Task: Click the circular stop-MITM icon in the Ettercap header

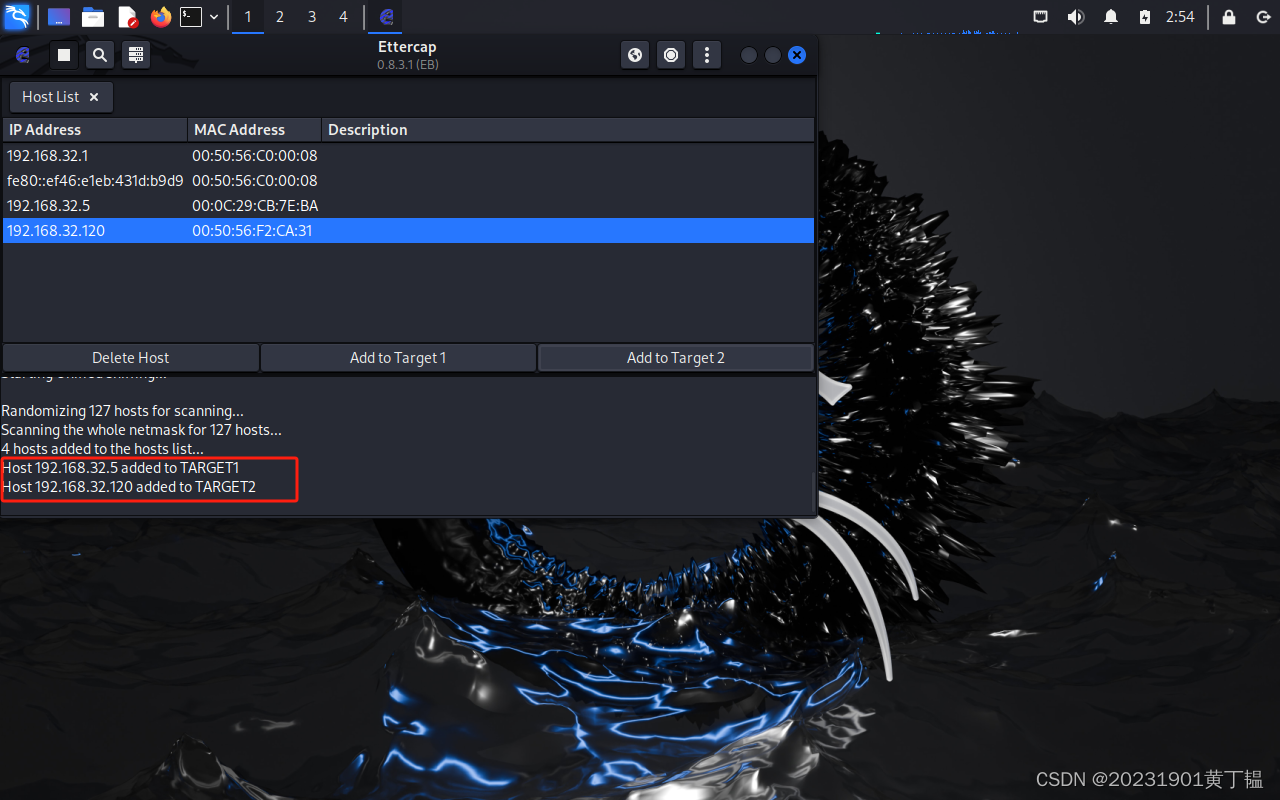Action: point(671,55)
